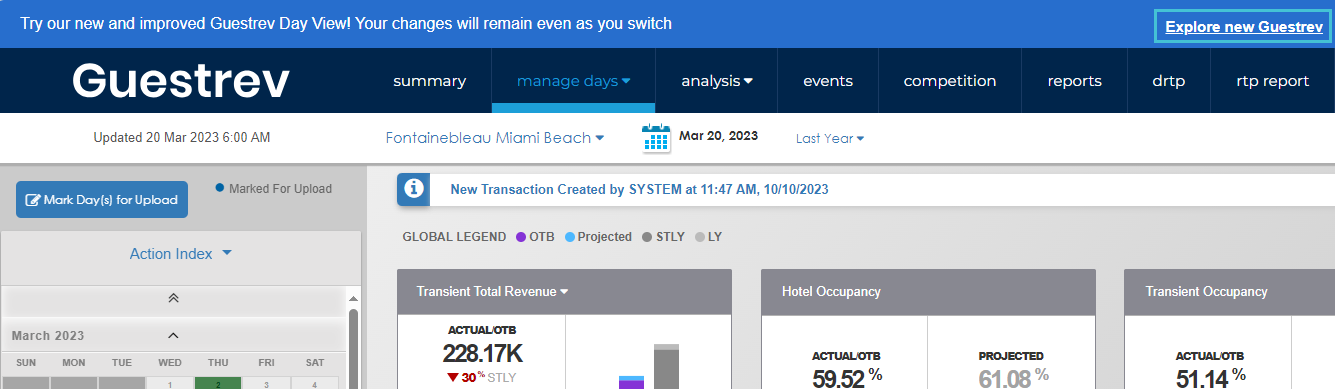The height and width of the screenshot is (389, 1335).
Task: Toggle the LY legend item
Action: [x=708, y=237]
